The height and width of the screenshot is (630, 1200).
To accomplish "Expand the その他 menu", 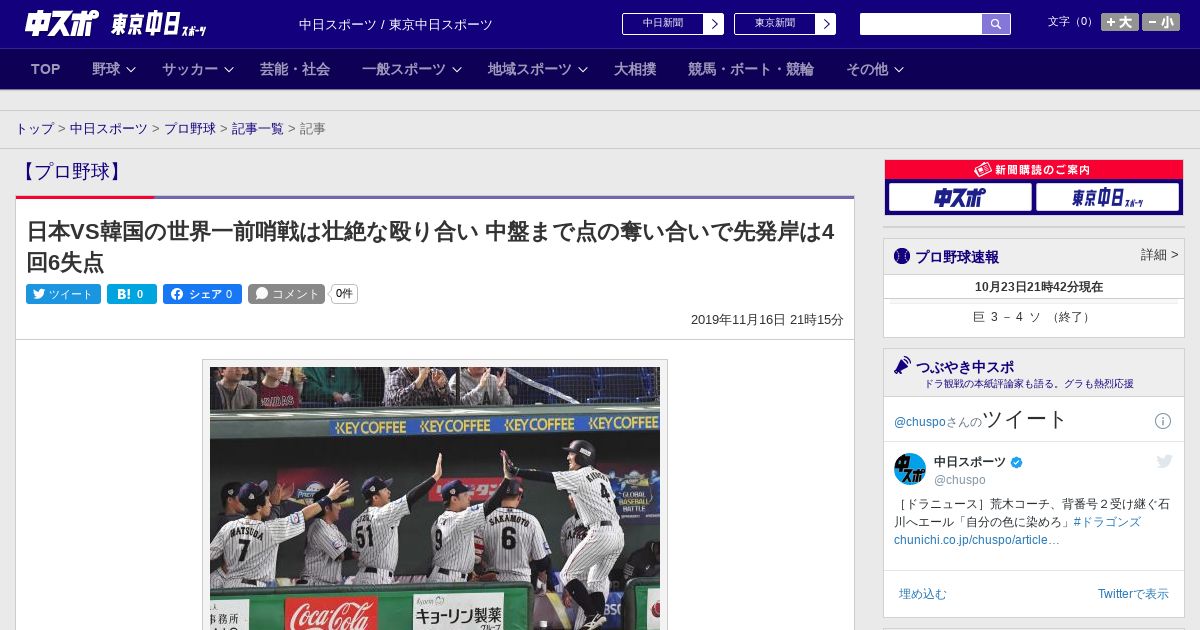I will coord(875,69).
